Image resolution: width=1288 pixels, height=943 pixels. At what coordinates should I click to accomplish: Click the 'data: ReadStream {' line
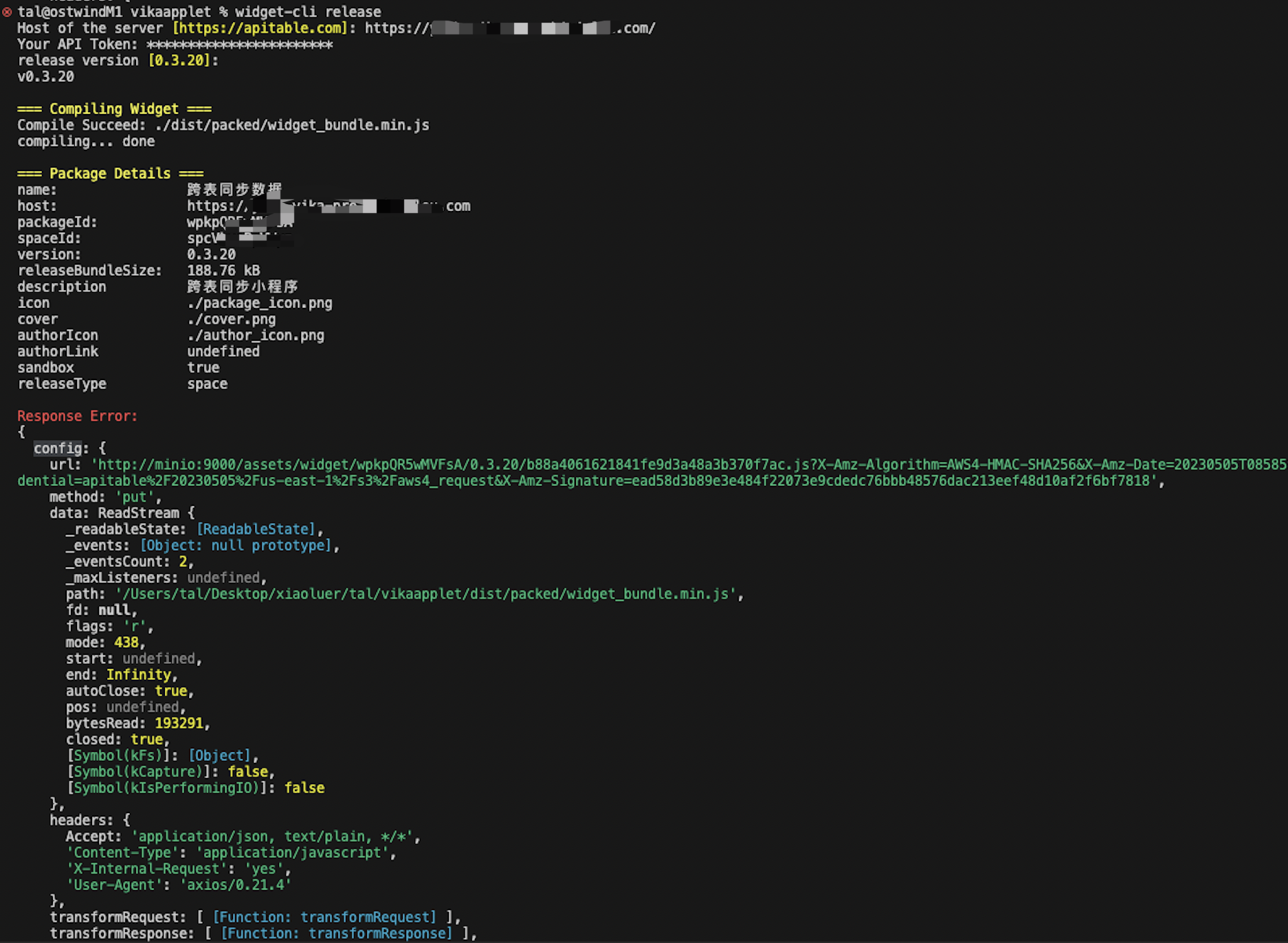click(x=122, y=513)
